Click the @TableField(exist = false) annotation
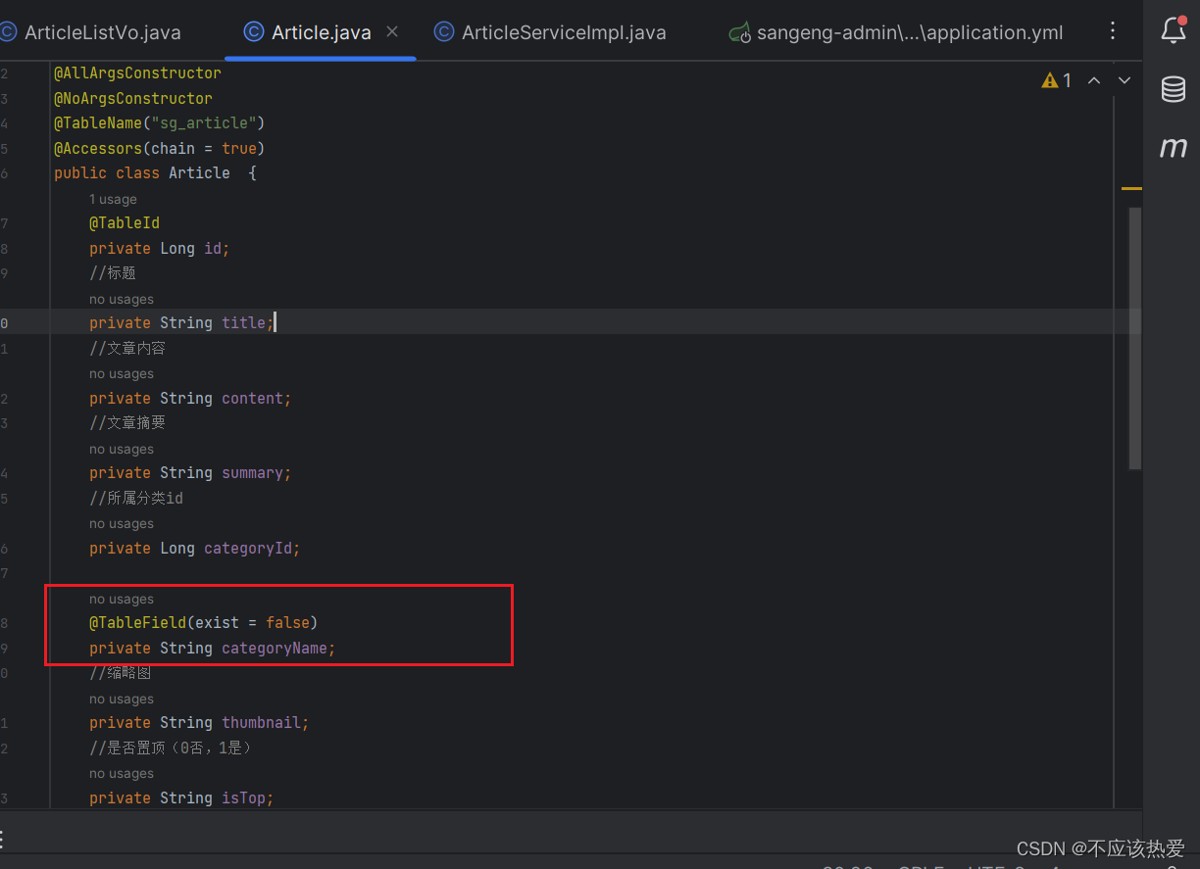This screenshot has height=869, width=1200. pyautogui.click(x=203, y=623)
